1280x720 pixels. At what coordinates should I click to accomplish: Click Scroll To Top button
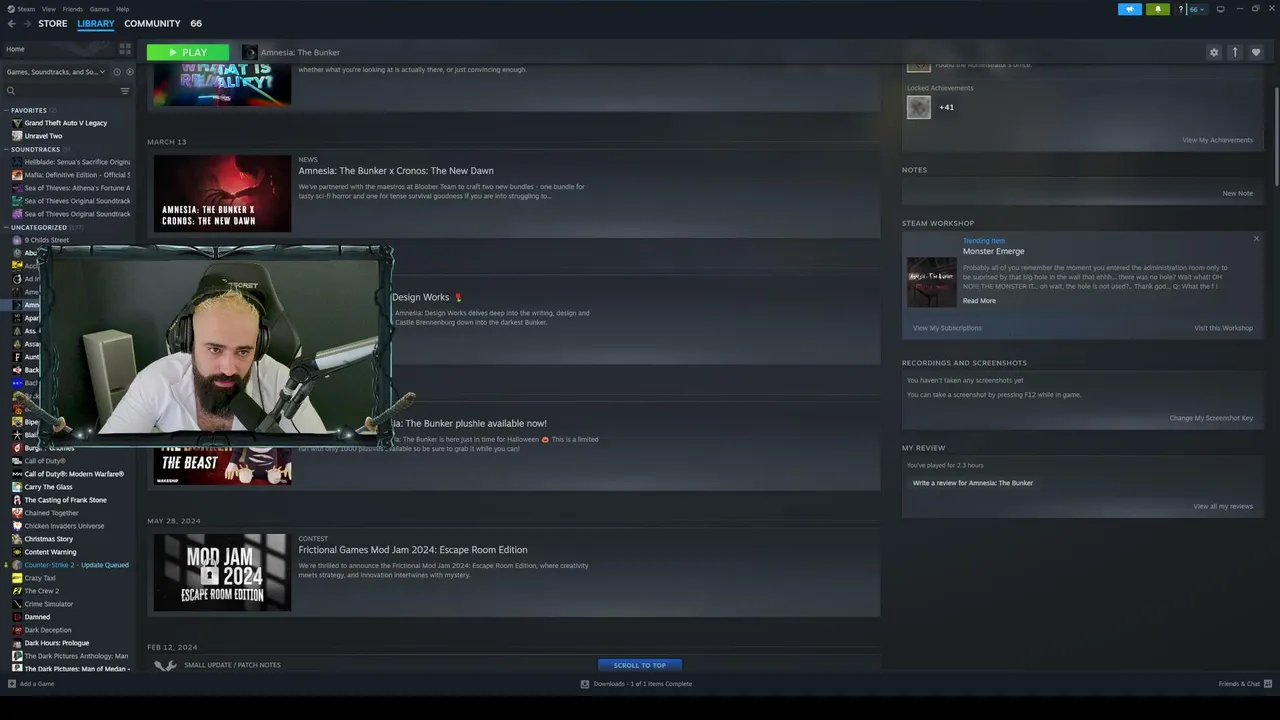(639, 665)
